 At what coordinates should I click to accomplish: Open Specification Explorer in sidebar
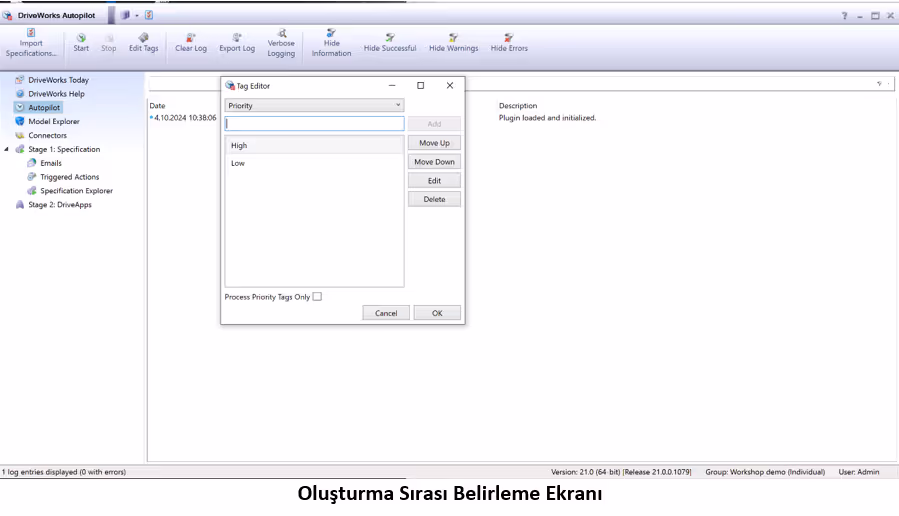click(70, 191)
